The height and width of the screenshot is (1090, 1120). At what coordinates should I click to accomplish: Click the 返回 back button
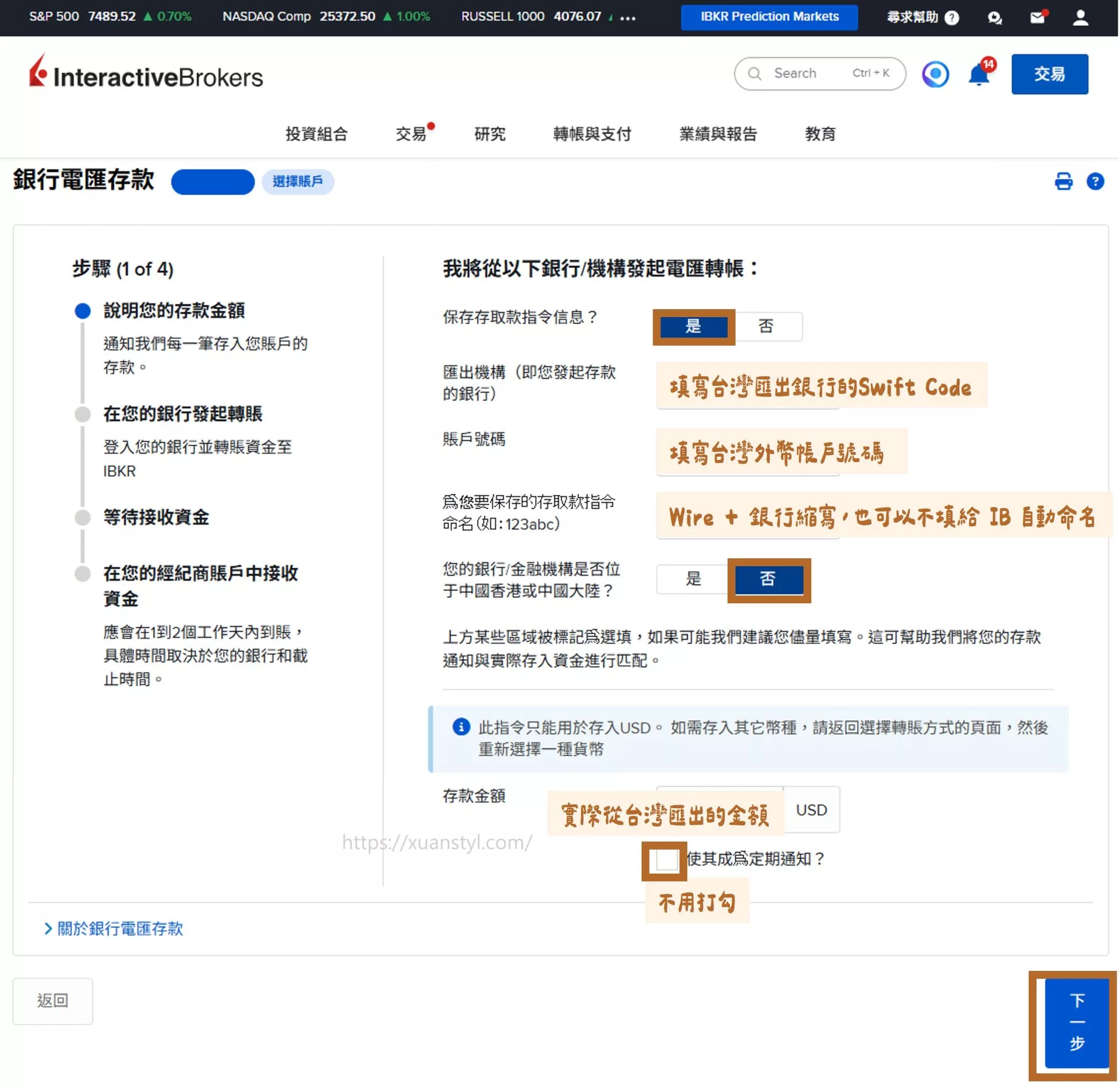tap(53, 1000)
